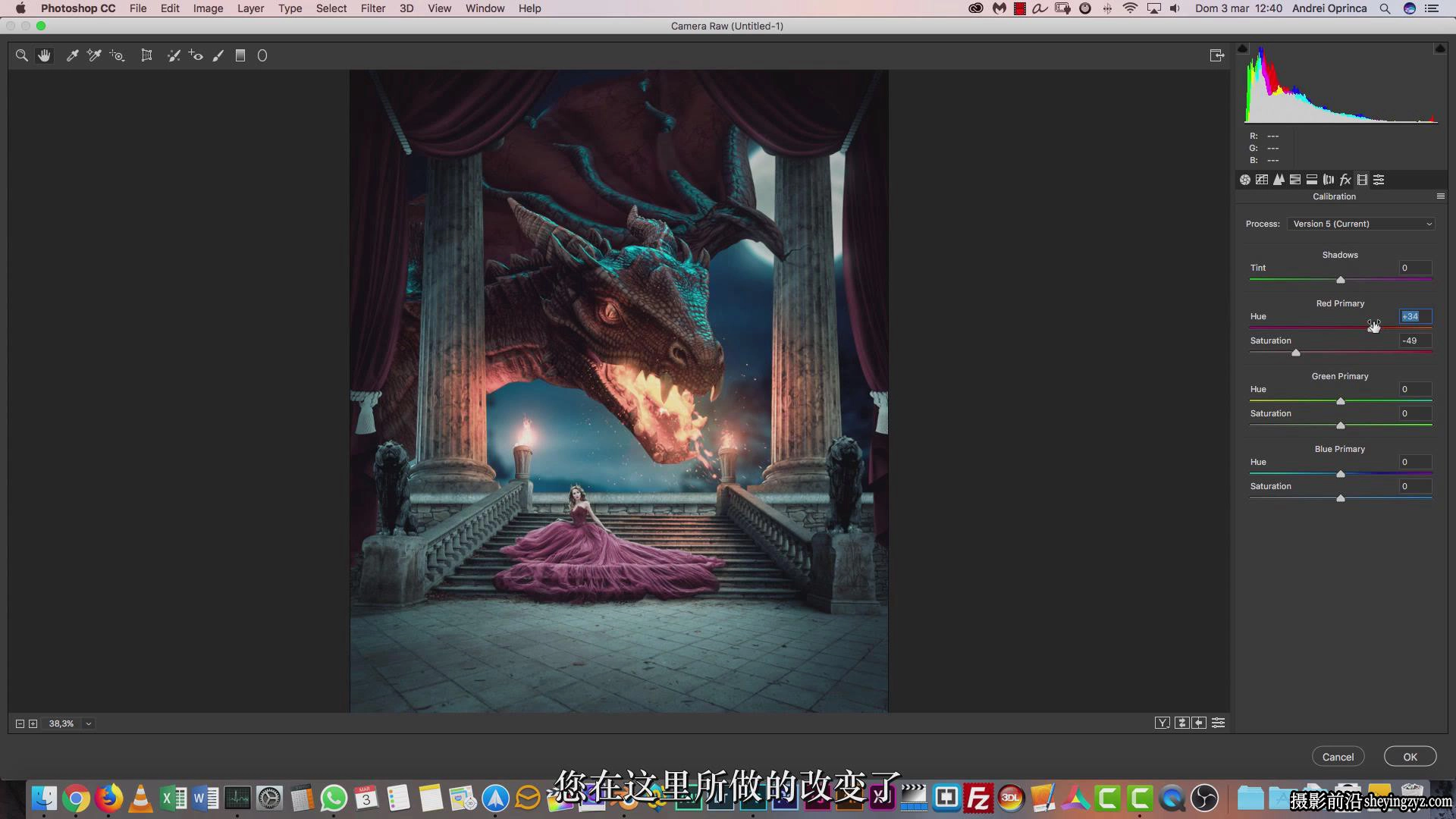Open the File menu
This screenshot has height=819, width=1456.
coord(138,8)
